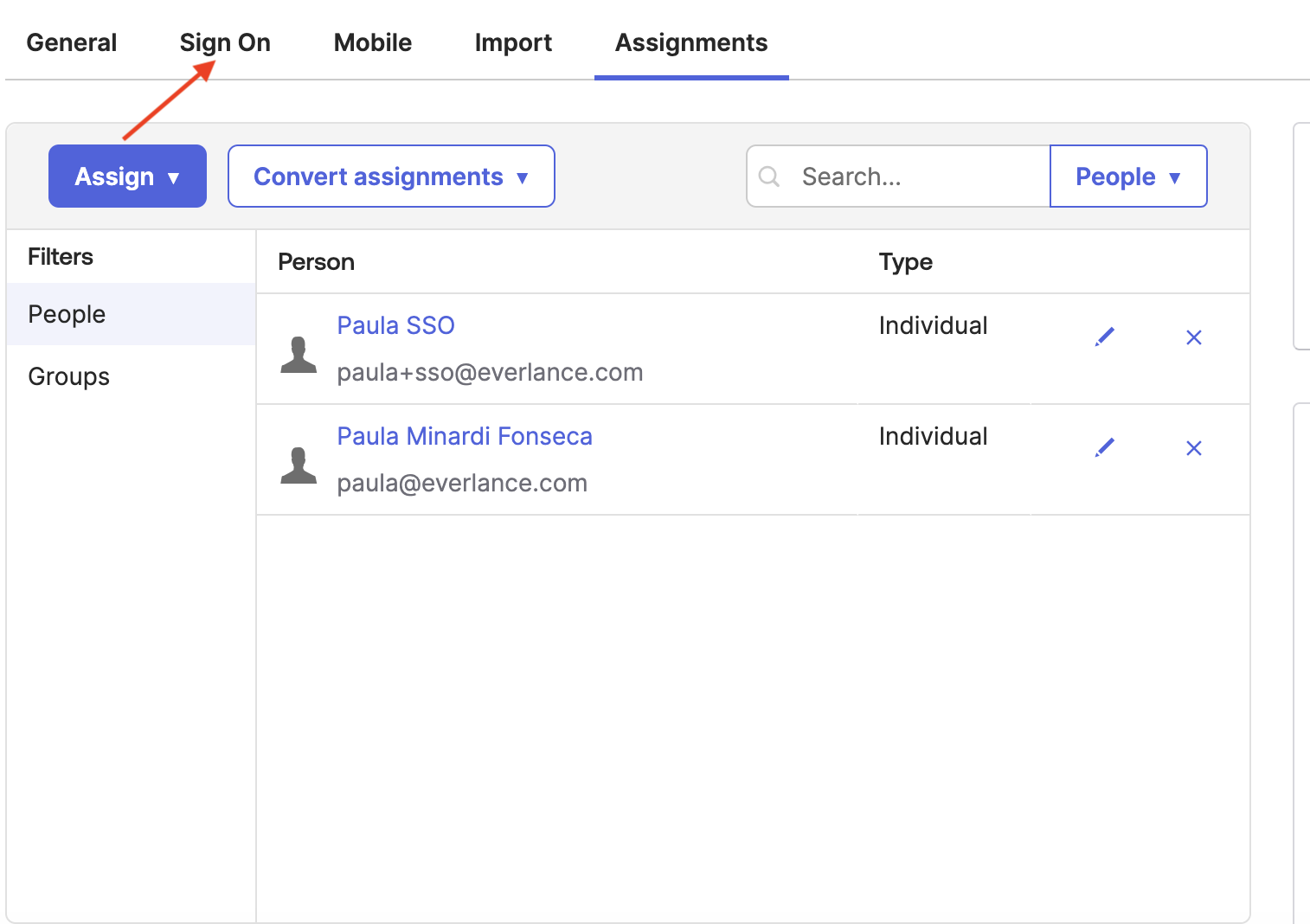Switch to the Sign On tab

[x=225, y=42]
